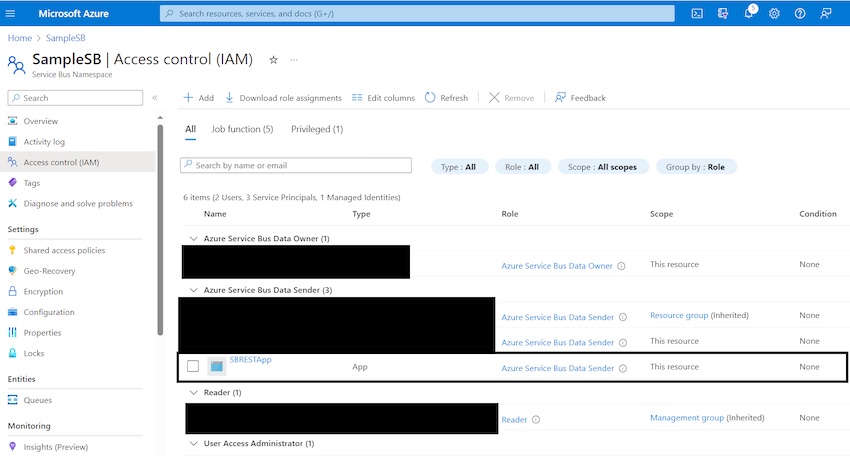Collapse the left menu with double chevron

coord(154,98)
